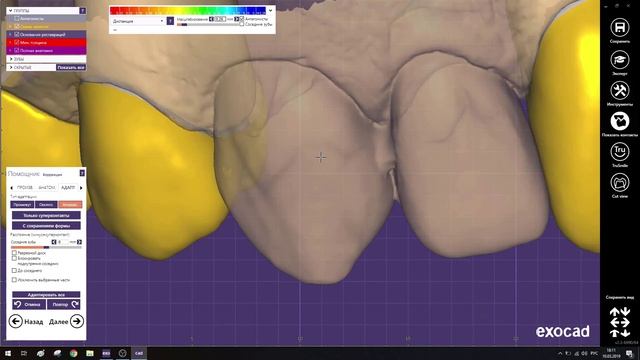The height and width of the screenshot is (360, 640).
Task: Click the rainbow distance color scale
Action: (188, 11)
